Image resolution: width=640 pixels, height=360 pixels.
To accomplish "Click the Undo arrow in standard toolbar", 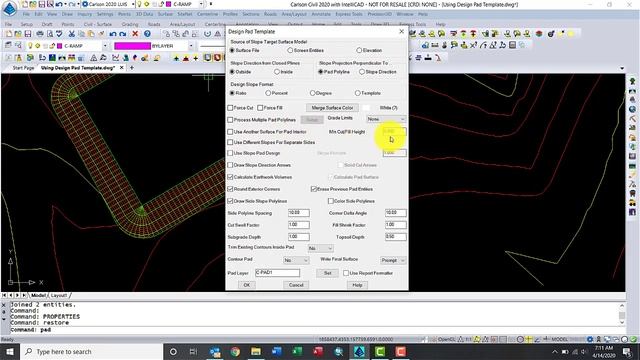I will [113, 34].
